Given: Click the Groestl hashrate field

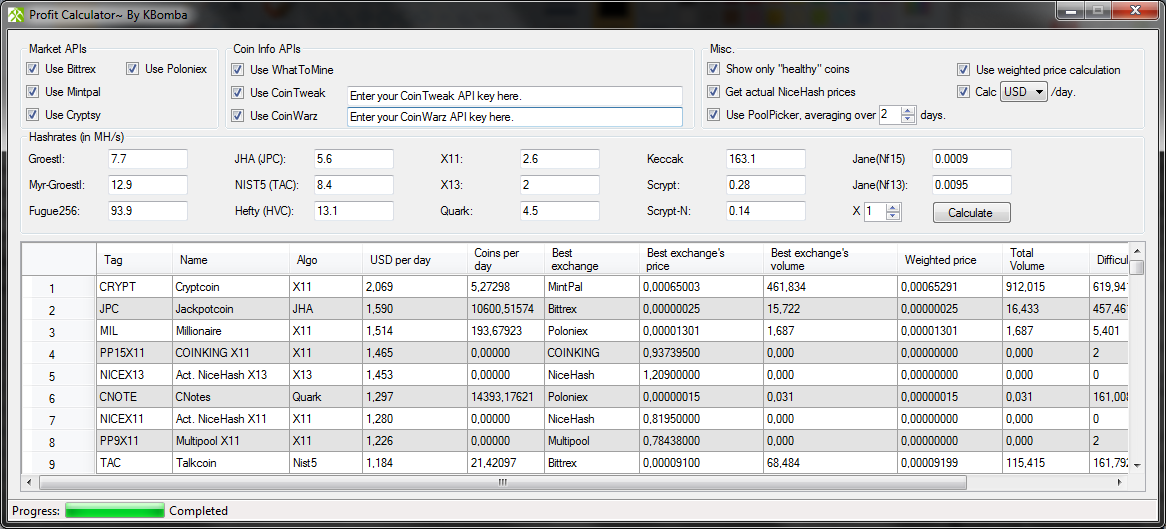Looking at the screenshot, I should [x=148, y=159].
